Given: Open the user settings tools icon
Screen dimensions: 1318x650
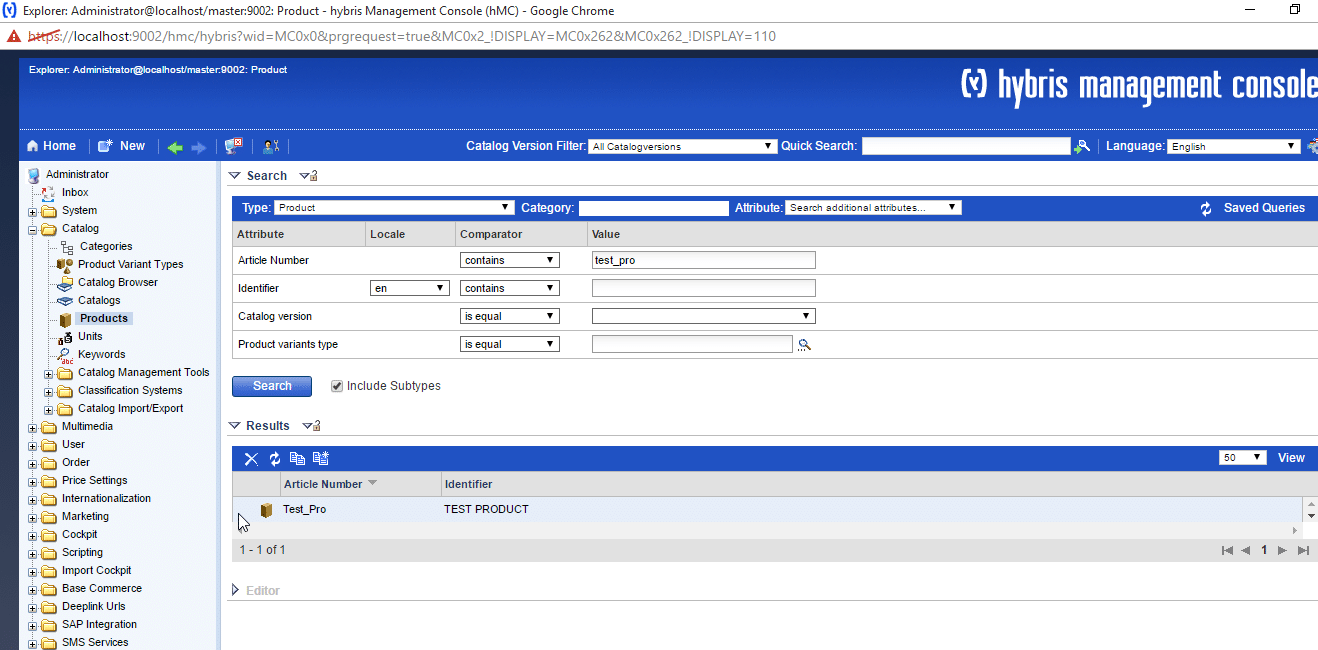Looking at the screenshot, I should coord(271,147).
